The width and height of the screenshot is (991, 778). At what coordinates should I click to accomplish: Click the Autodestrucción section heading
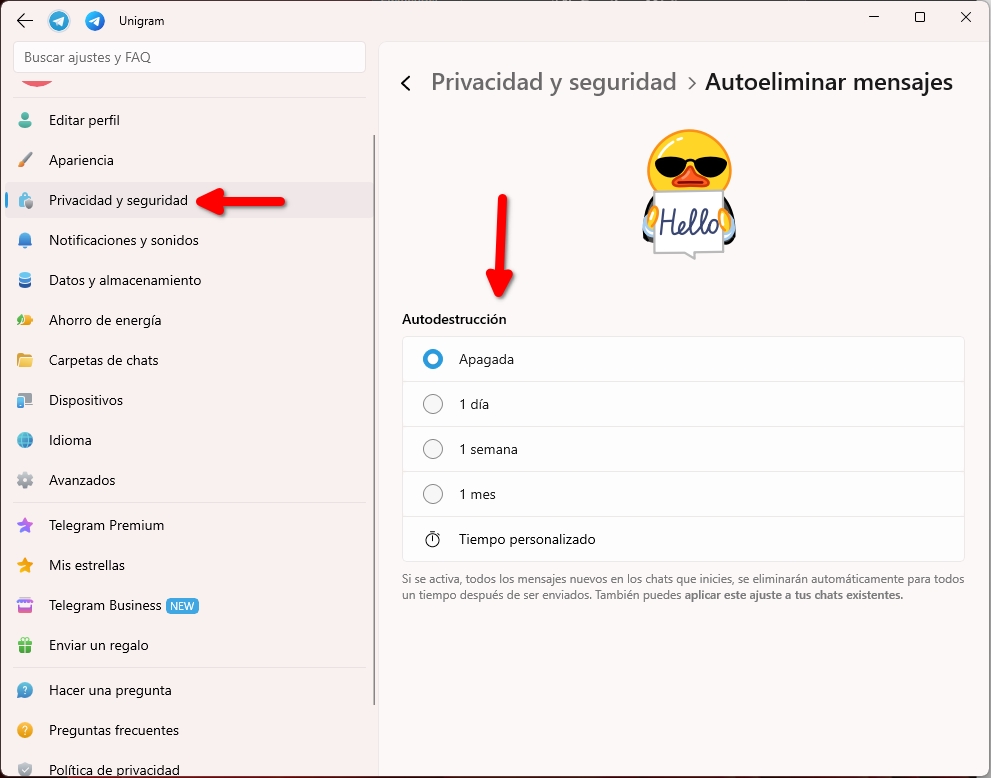(x=454, y=319)
